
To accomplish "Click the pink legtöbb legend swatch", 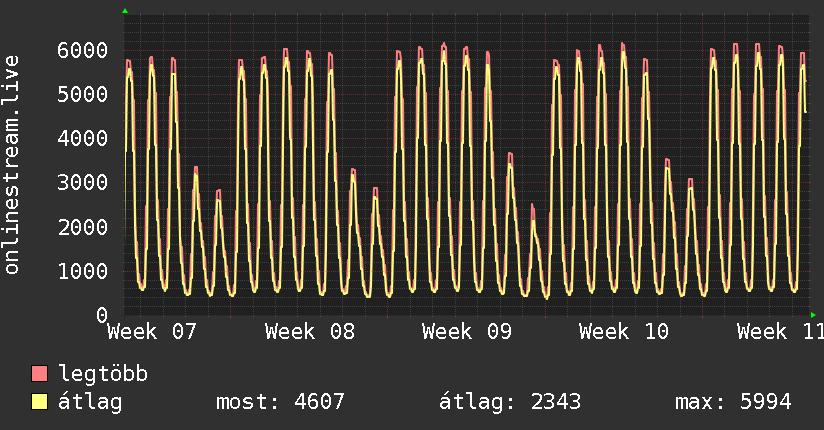I will click(x=39, y=374).
